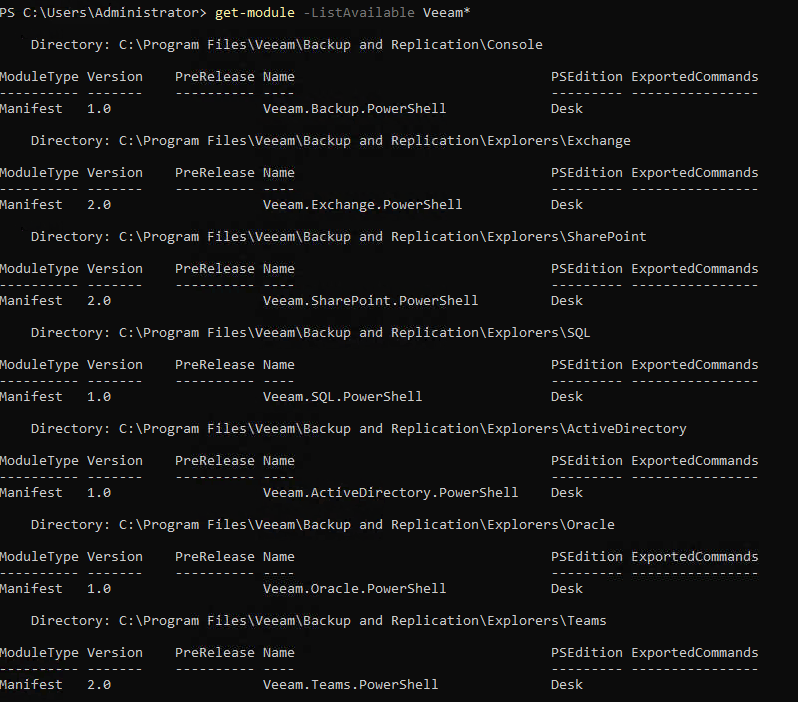The height and width of the screenshot is (702, 798).
Task: Select the Veeam.ActiveDirectory.PowerShell module name
Action: pyautogui.click(x=390, y=493)
